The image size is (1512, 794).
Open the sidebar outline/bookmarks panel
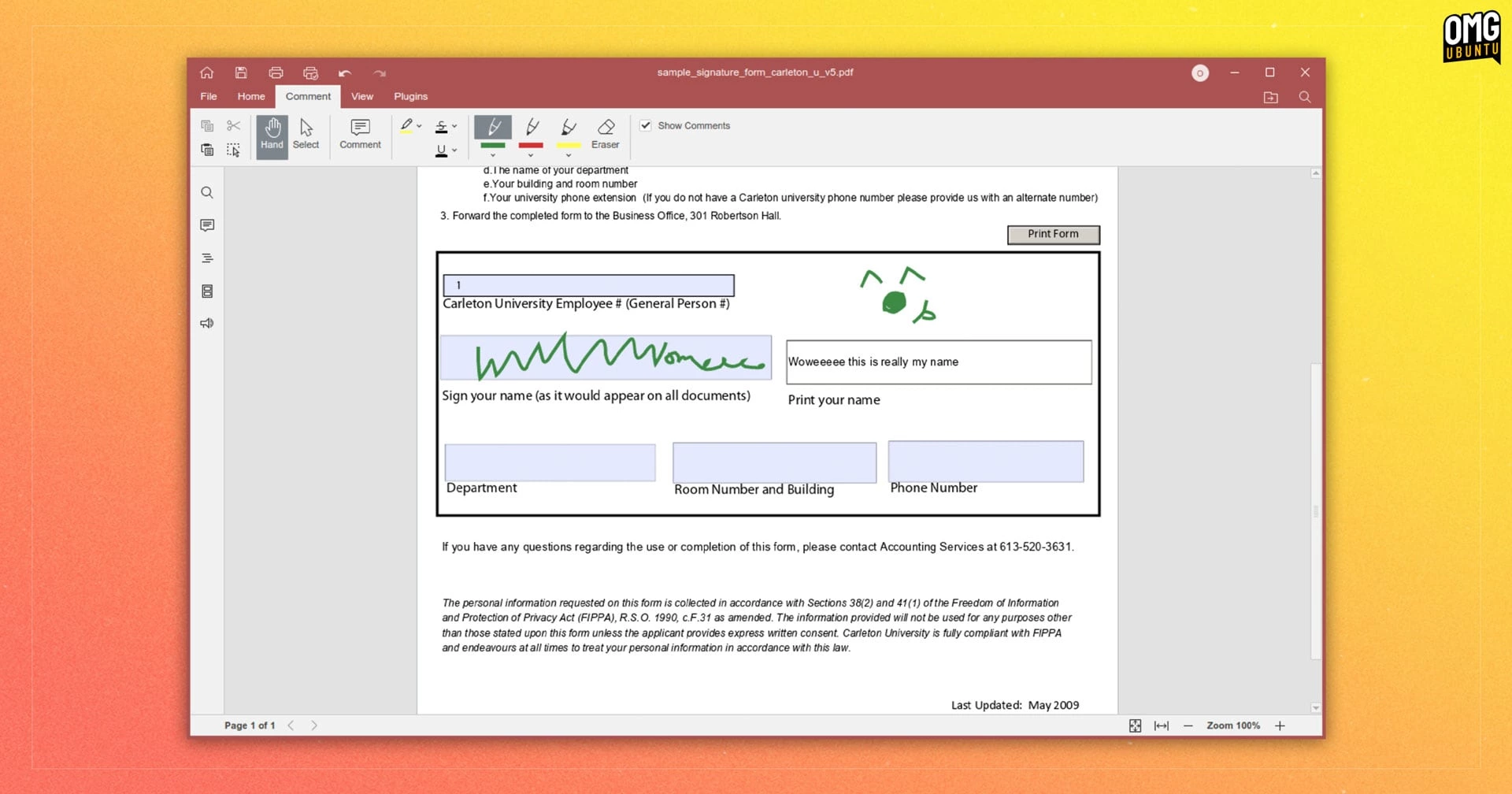207,258
